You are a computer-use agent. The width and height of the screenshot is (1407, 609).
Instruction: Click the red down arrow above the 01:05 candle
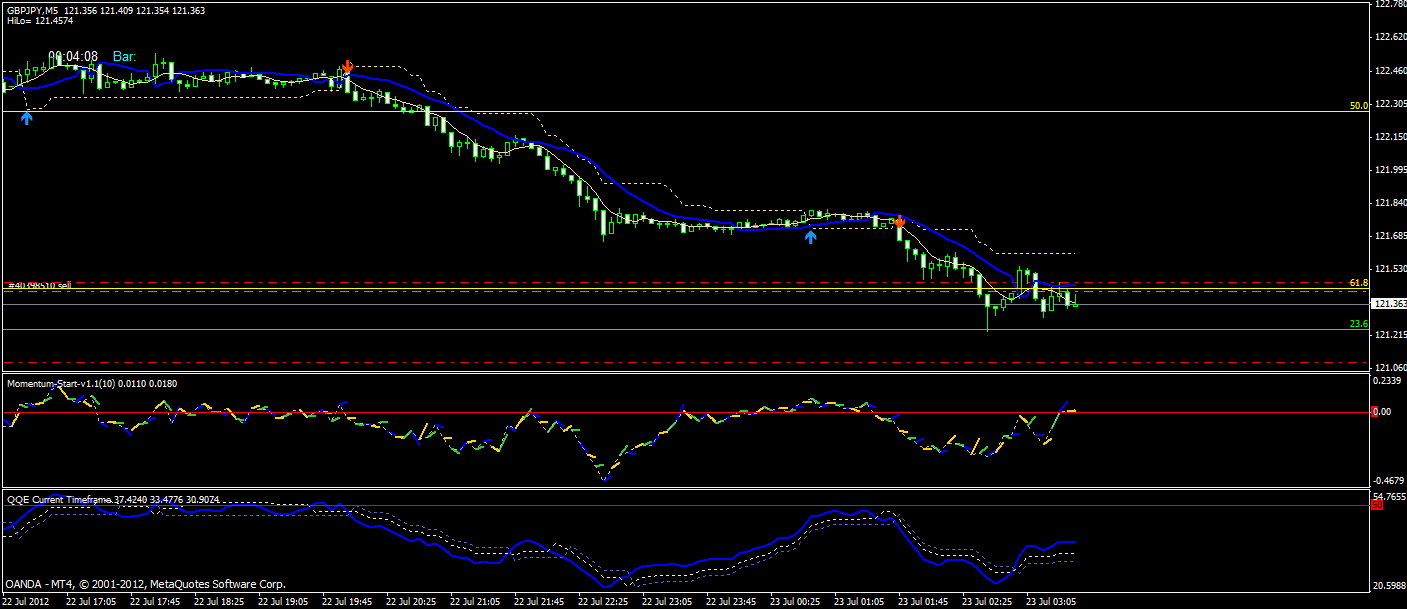click(x=899, y=221)
